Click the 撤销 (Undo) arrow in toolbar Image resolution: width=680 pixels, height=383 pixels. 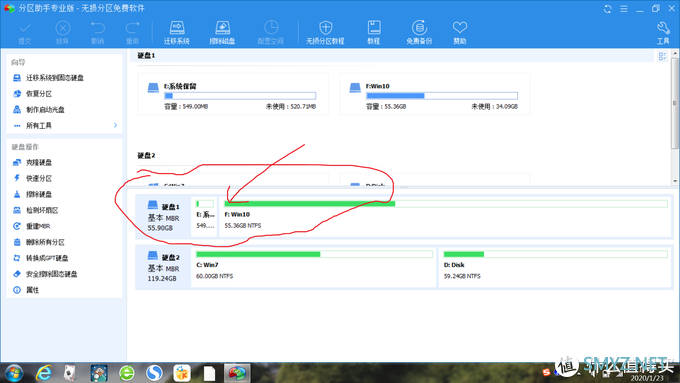[98, 33]
